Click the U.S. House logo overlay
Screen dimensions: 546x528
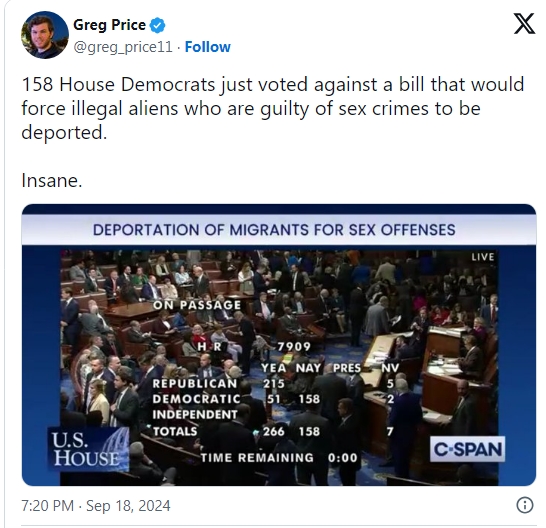coord(88,449)
